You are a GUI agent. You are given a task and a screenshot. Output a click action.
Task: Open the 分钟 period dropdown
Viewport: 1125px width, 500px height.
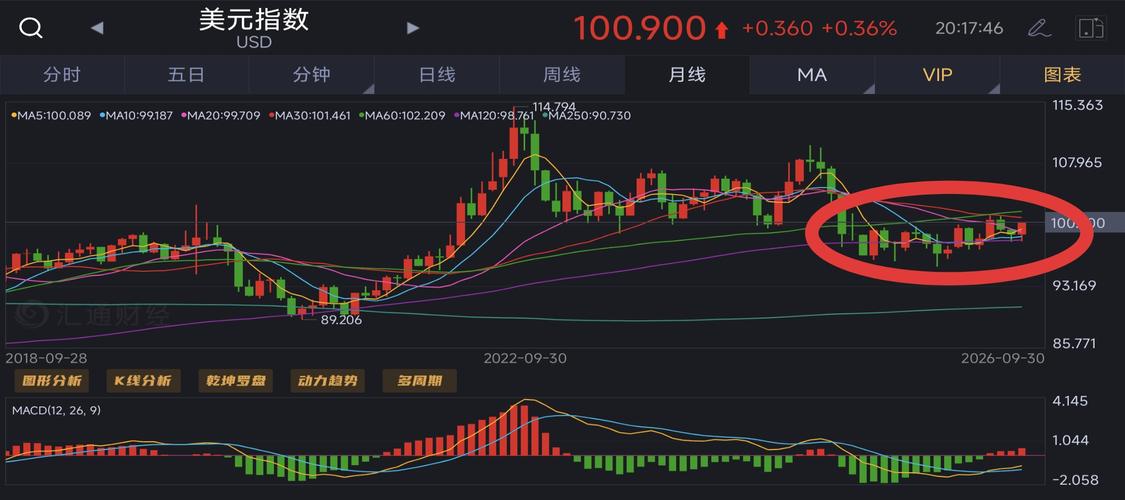click(311, 75)
